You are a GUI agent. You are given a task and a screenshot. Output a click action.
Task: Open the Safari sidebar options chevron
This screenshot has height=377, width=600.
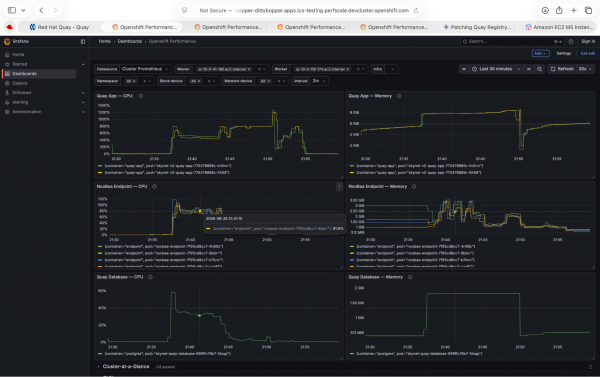[x=23, y=10]
